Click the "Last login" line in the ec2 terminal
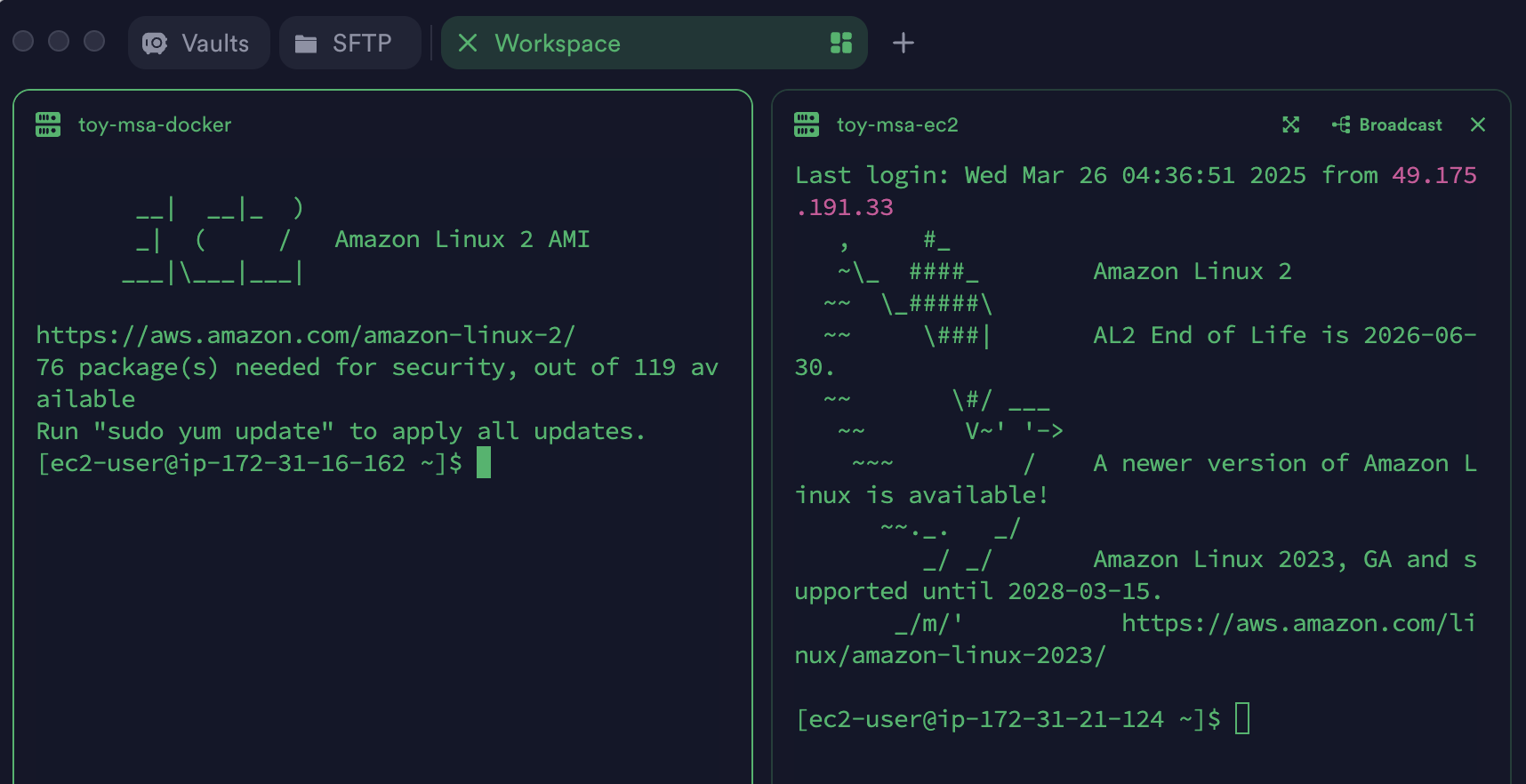 point(1136,191)
